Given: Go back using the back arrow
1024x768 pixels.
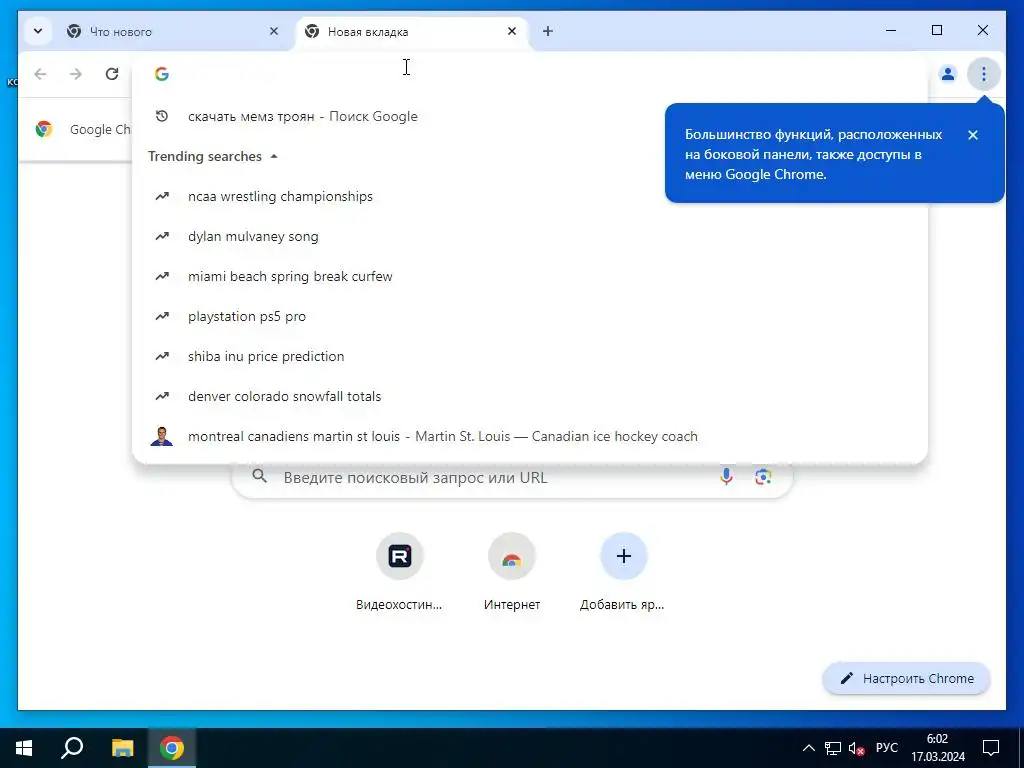Looking at the screenshot, I should click(x=40, y=74).
